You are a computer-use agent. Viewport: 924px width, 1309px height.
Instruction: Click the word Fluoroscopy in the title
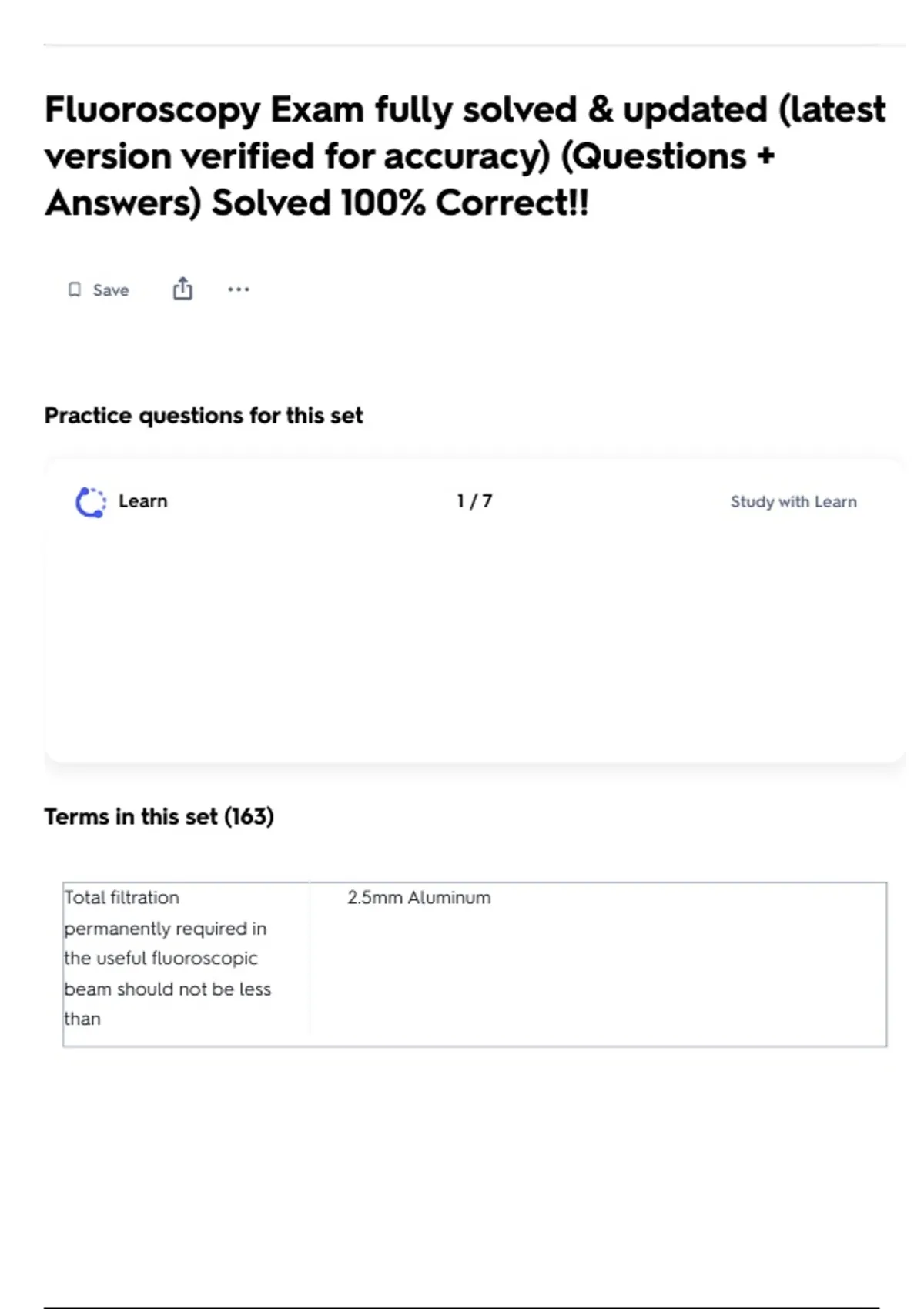[152, 110]
